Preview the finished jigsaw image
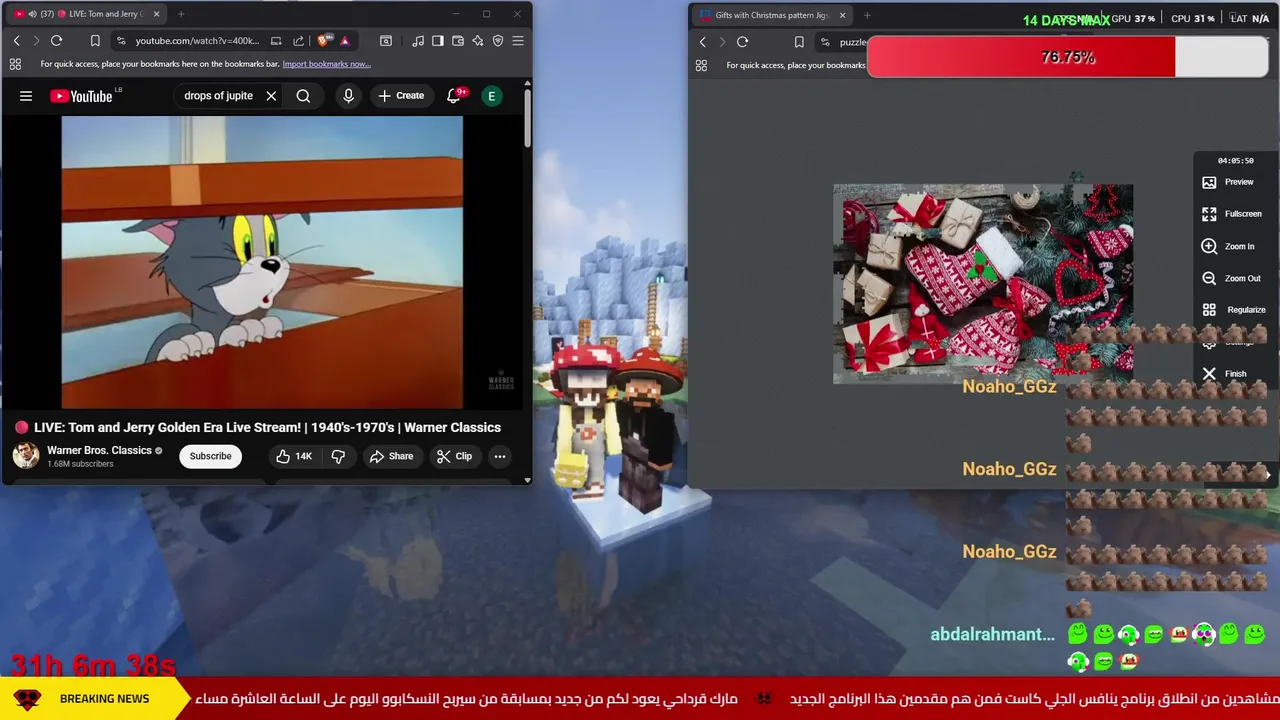Image resolution: width=1280 pixels, height=720 pixels. point(1228,182)
